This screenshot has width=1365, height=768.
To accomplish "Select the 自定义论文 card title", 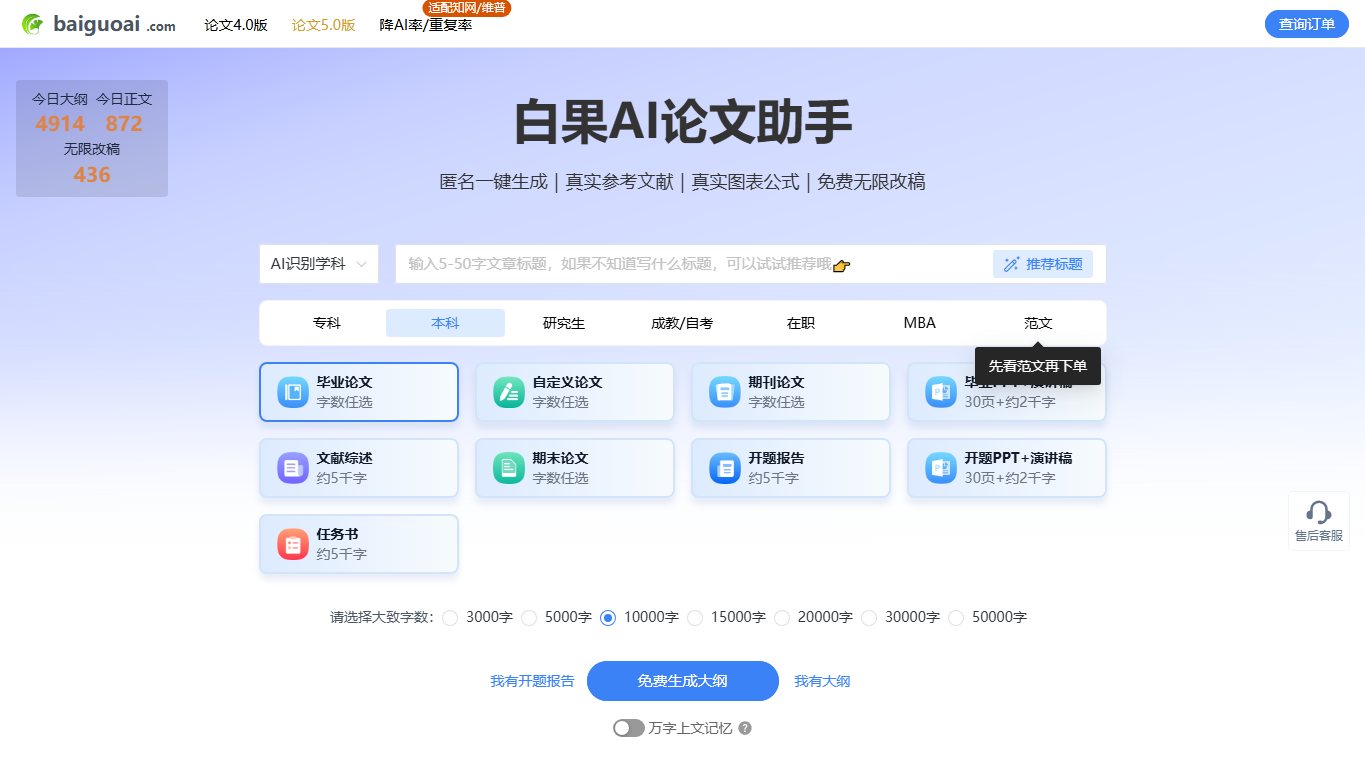I will (x=567, y=382).
